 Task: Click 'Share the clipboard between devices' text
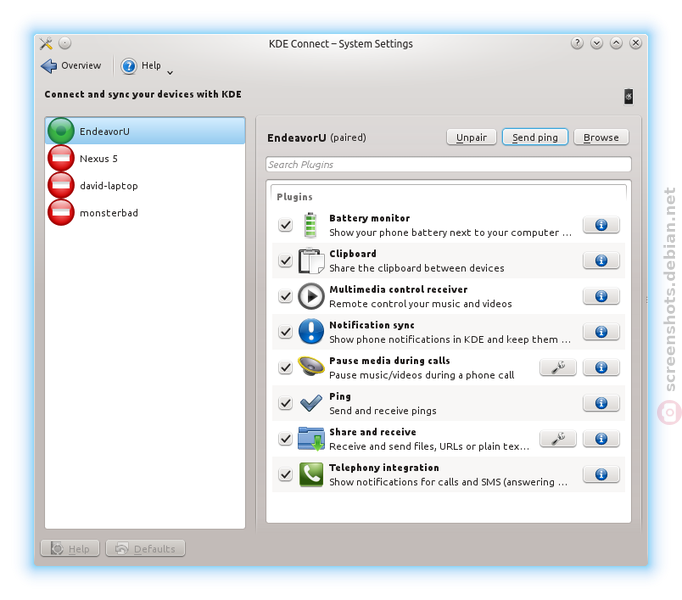click(x=417, y=268)
